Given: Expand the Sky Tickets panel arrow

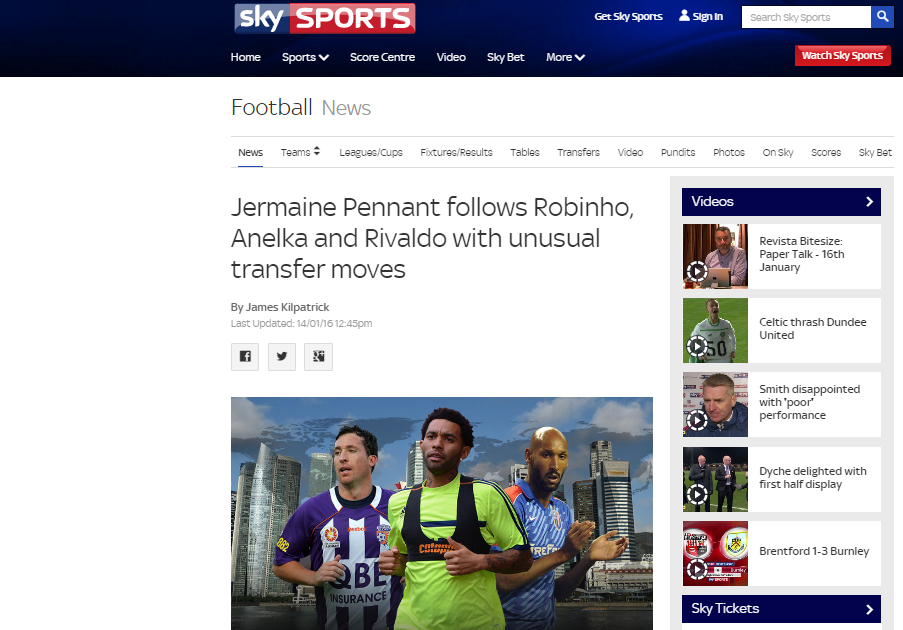Looking at the screenshot, I should coord(870,609).
